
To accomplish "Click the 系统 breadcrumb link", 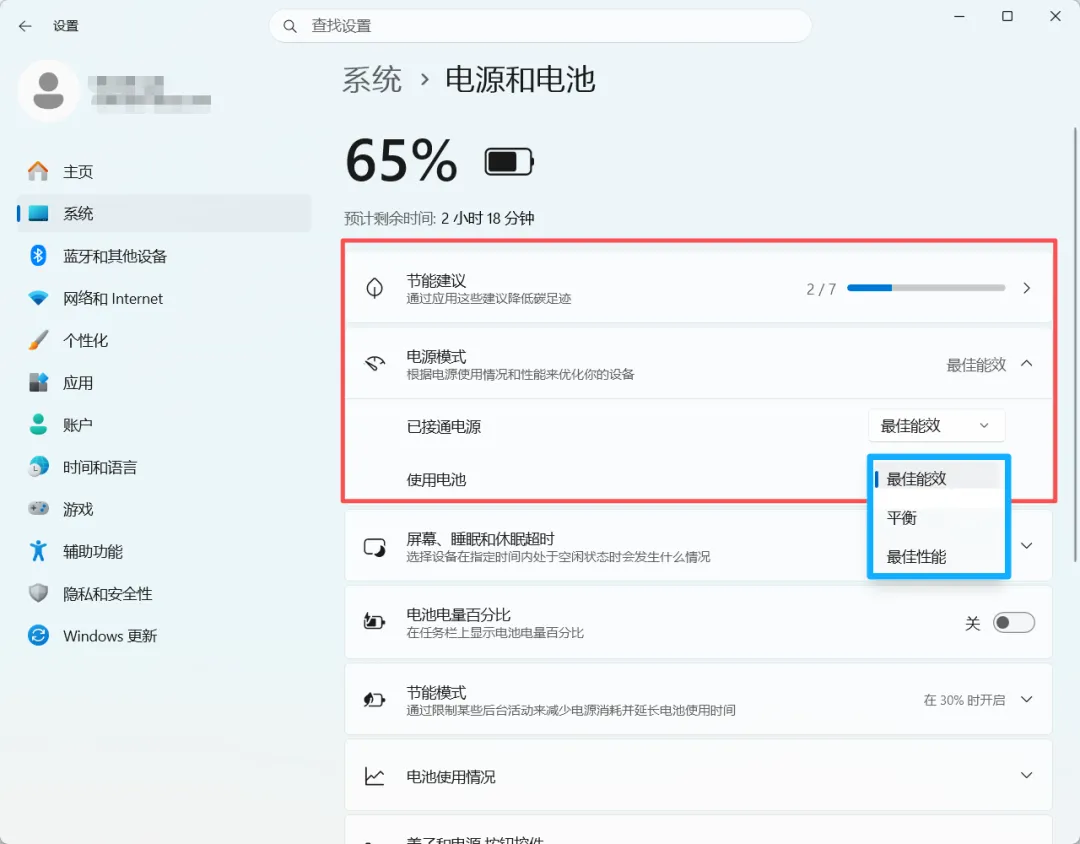I will tap(373, 79).
